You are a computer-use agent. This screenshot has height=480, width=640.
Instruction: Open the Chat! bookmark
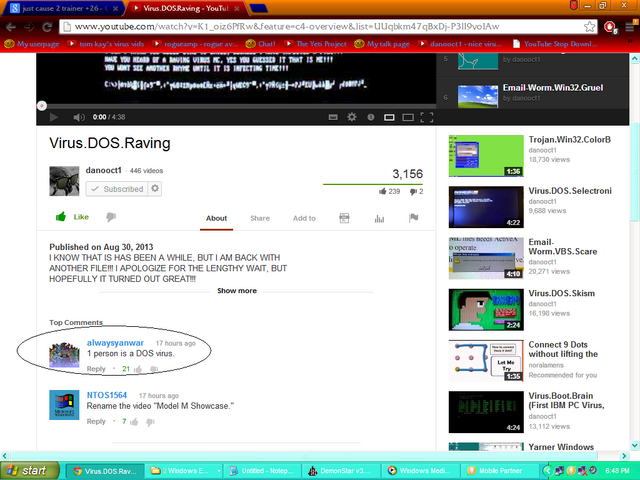(261, 44)
